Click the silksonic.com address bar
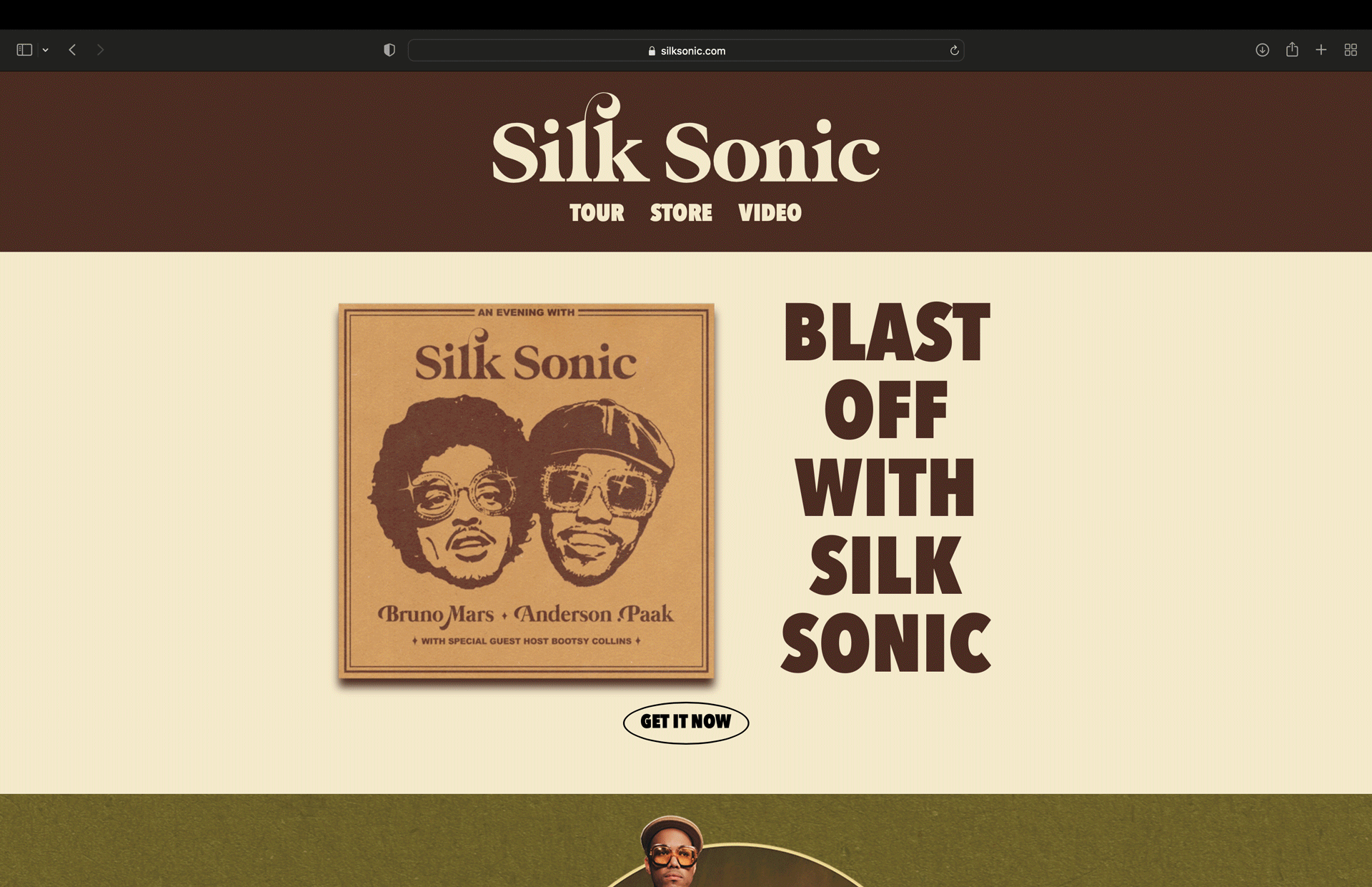This screenshot has width=1372, height=887. point(686,50)
